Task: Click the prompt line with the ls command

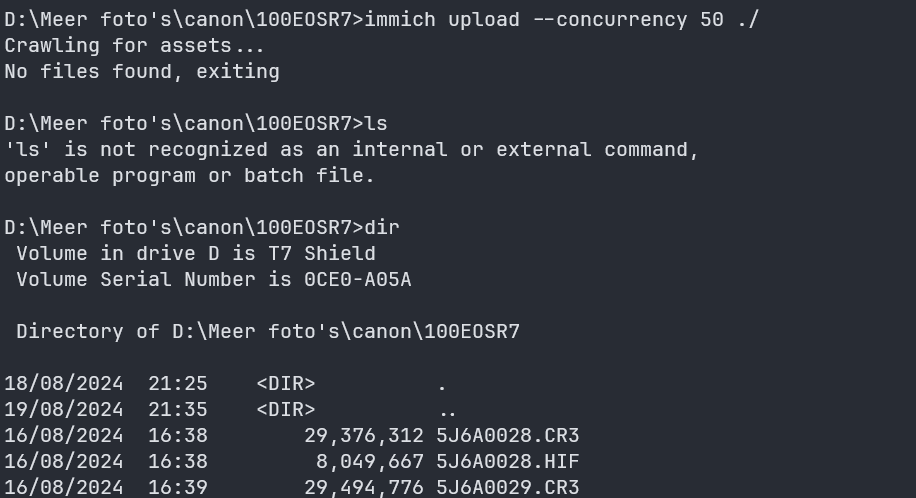Action: click(196, 123)
